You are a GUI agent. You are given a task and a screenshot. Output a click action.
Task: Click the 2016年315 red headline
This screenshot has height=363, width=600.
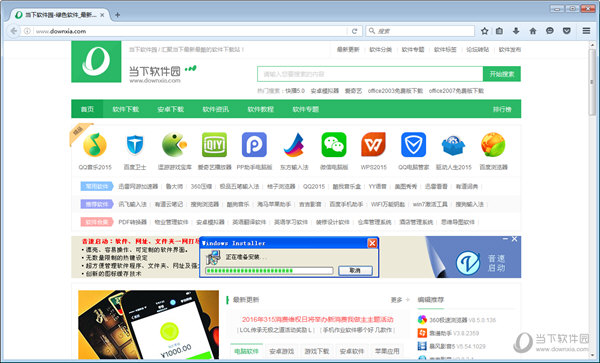coord(318,319)
